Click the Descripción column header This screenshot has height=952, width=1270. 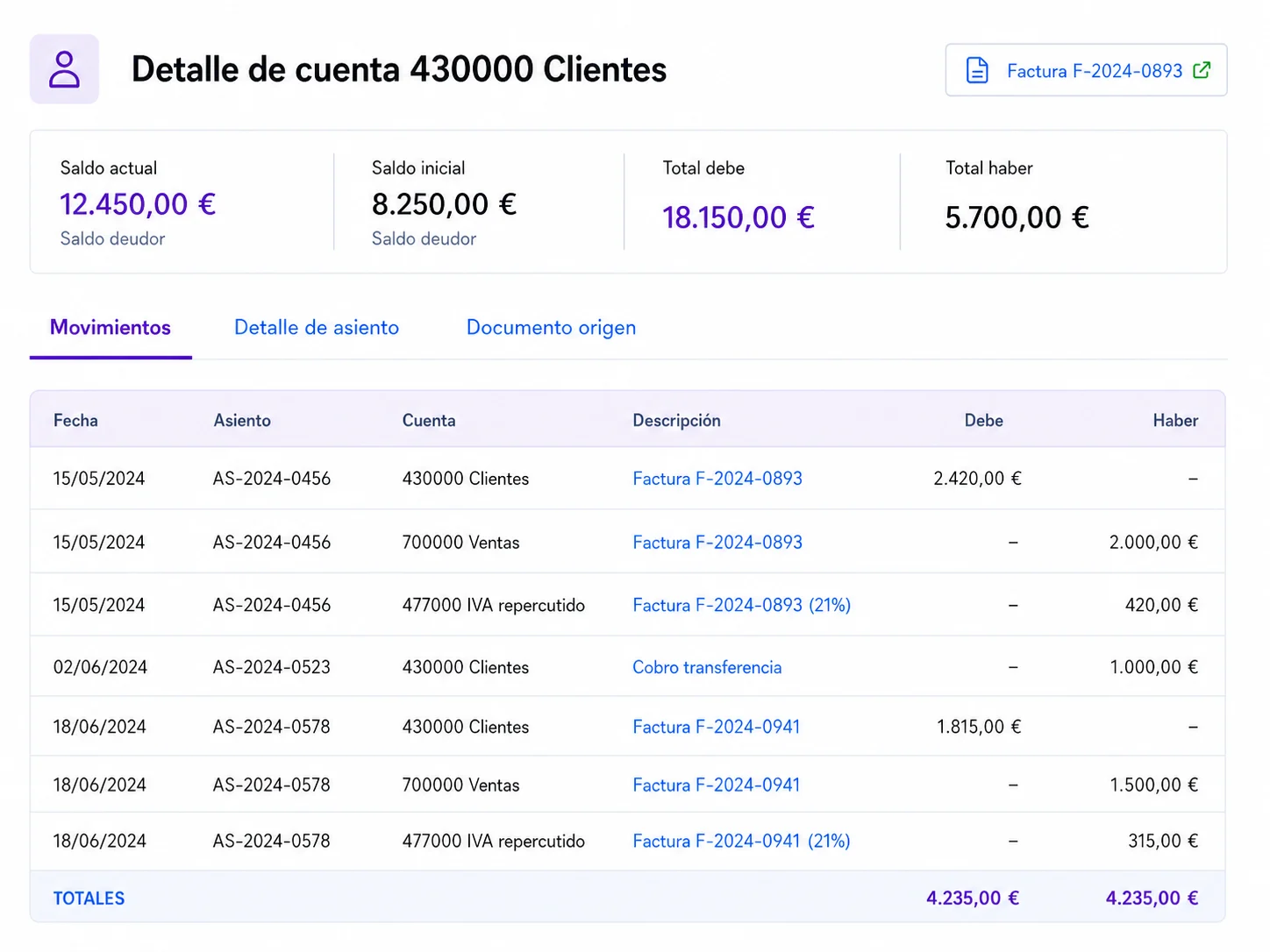pyautogui.click(x=676, y=421)
